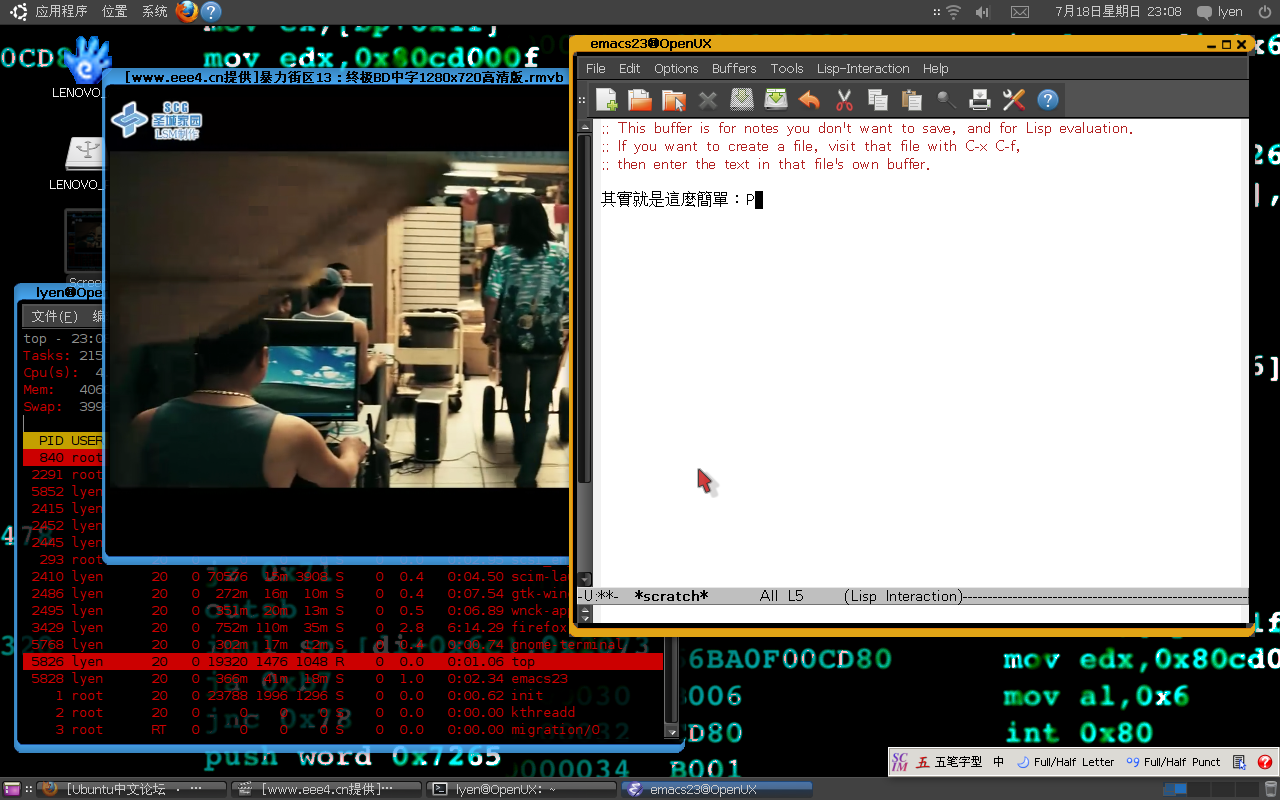Click the New file icon in Emacs toolbar
1280x800 pixels.
click(606, 100)
